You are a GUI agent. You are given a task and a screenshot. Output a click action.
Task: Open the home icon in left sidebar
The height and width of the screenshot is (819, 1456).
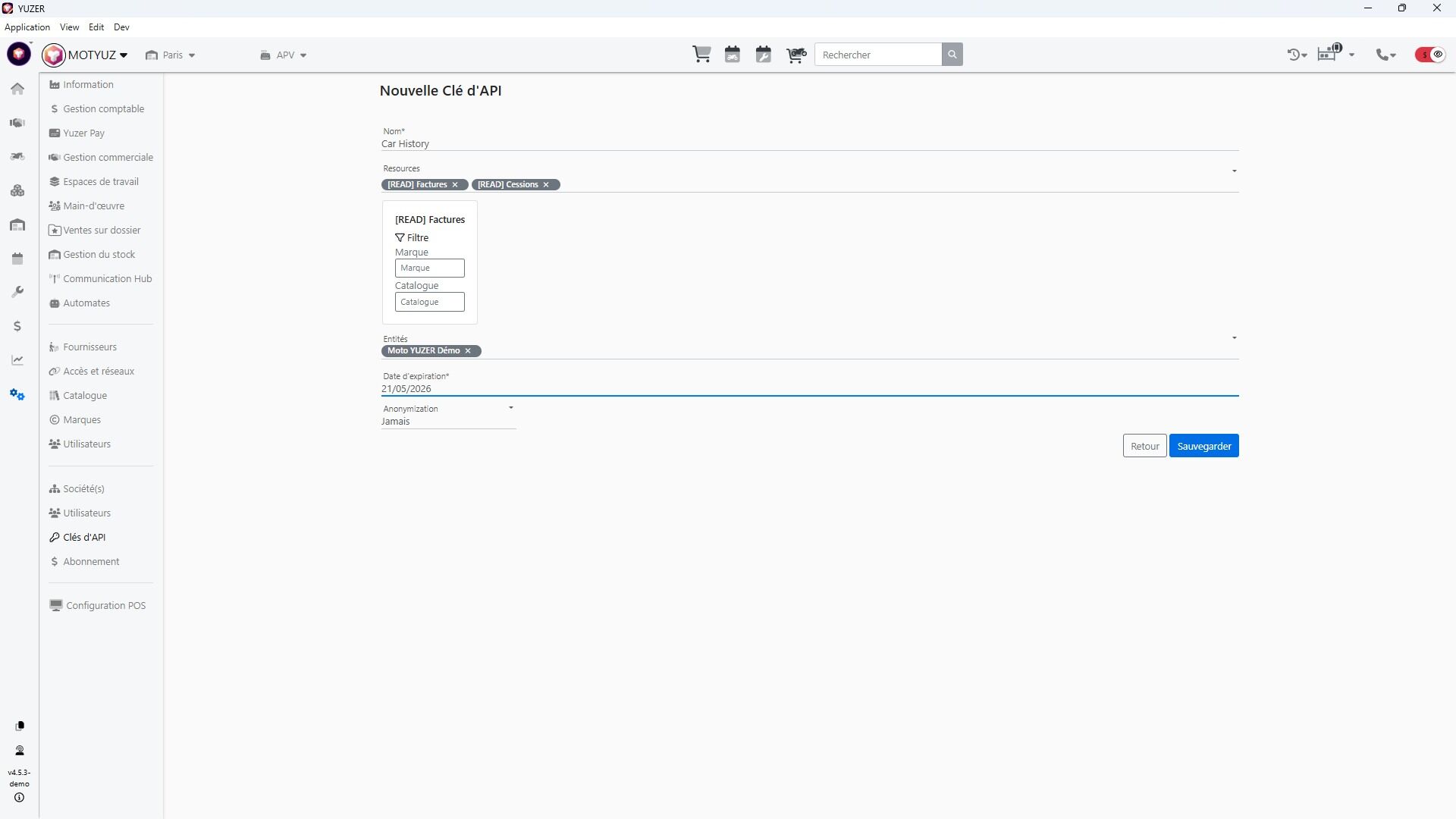point(17,89)
